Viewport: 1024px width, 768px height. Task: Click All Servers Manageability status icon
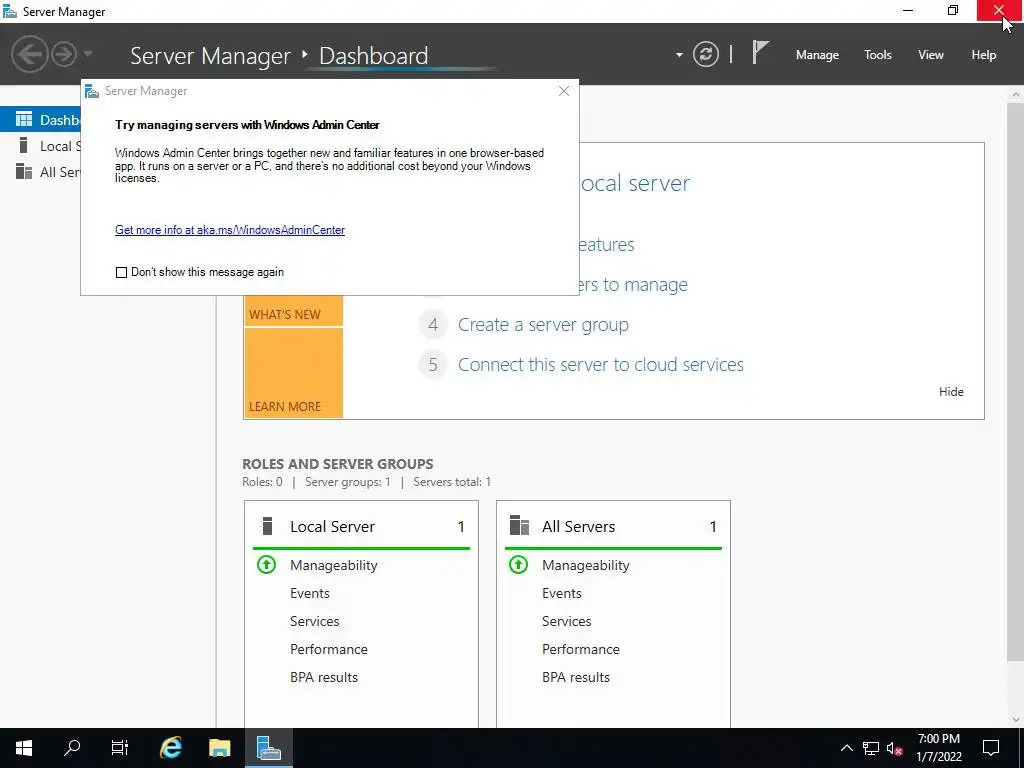click(x=519, y=565)
